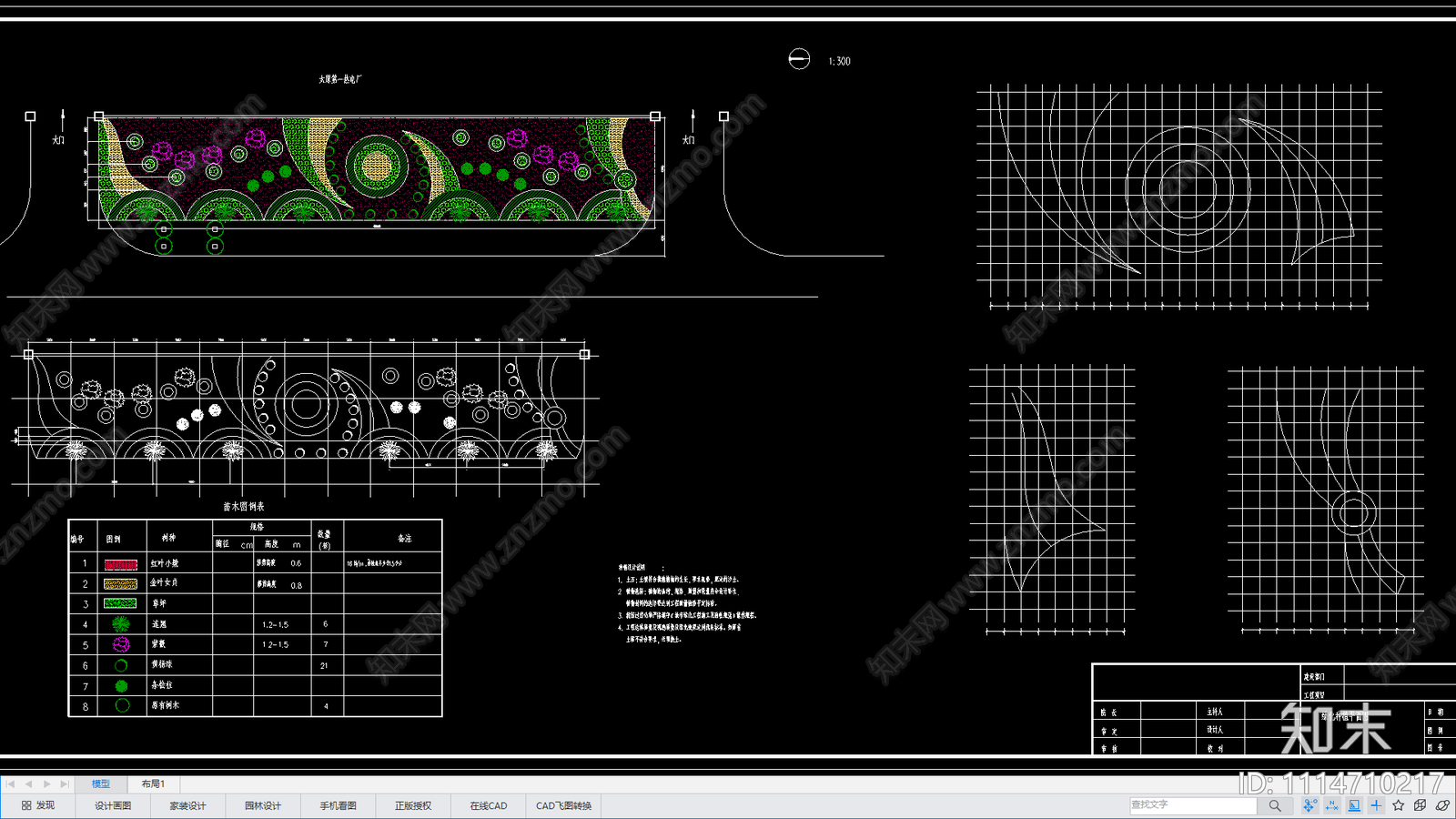
Task: Click the large concentric circle bed in colored plan
Action: pos(376,167)
